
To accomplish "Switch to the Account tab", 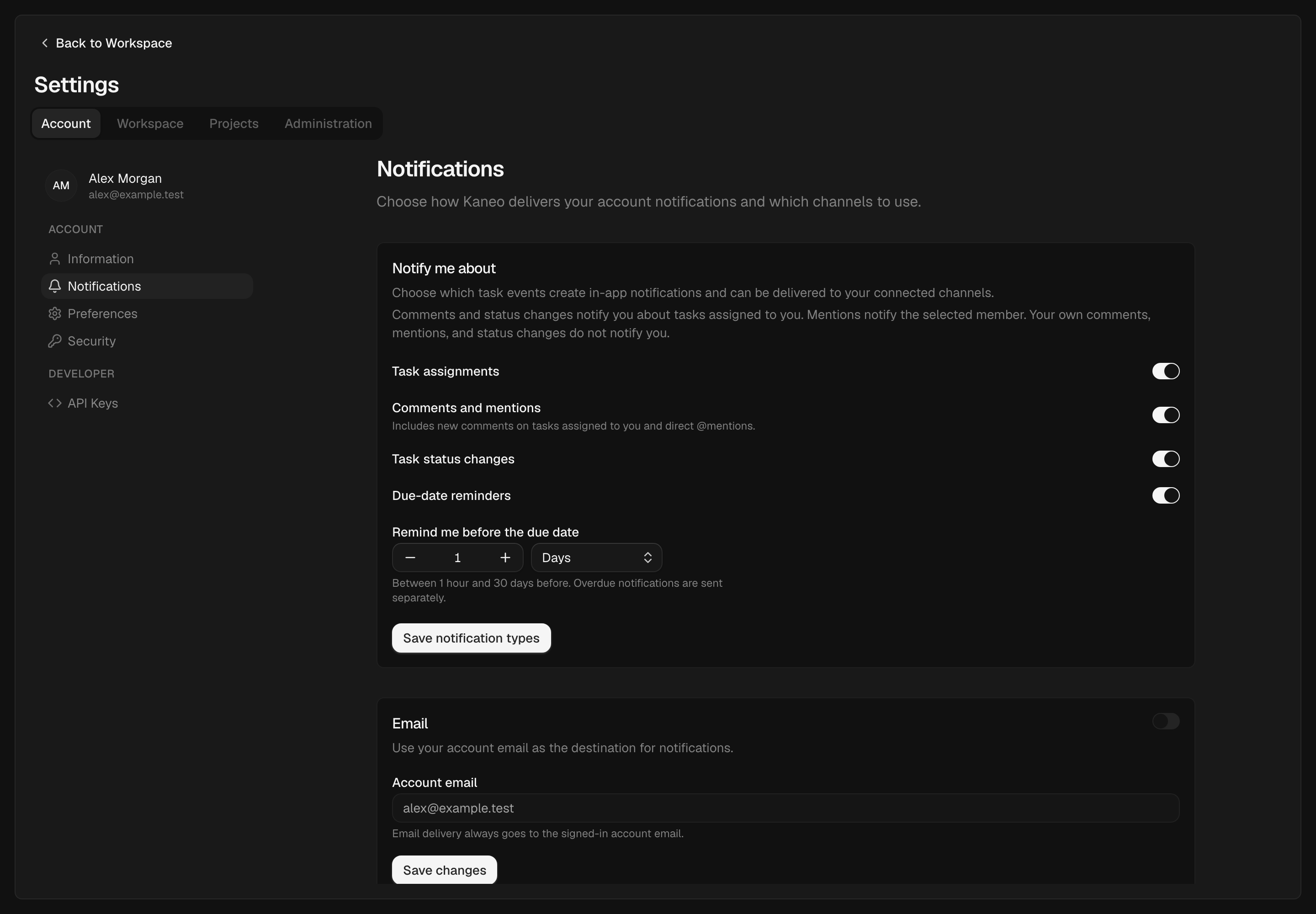I will [x=66, y=124].
